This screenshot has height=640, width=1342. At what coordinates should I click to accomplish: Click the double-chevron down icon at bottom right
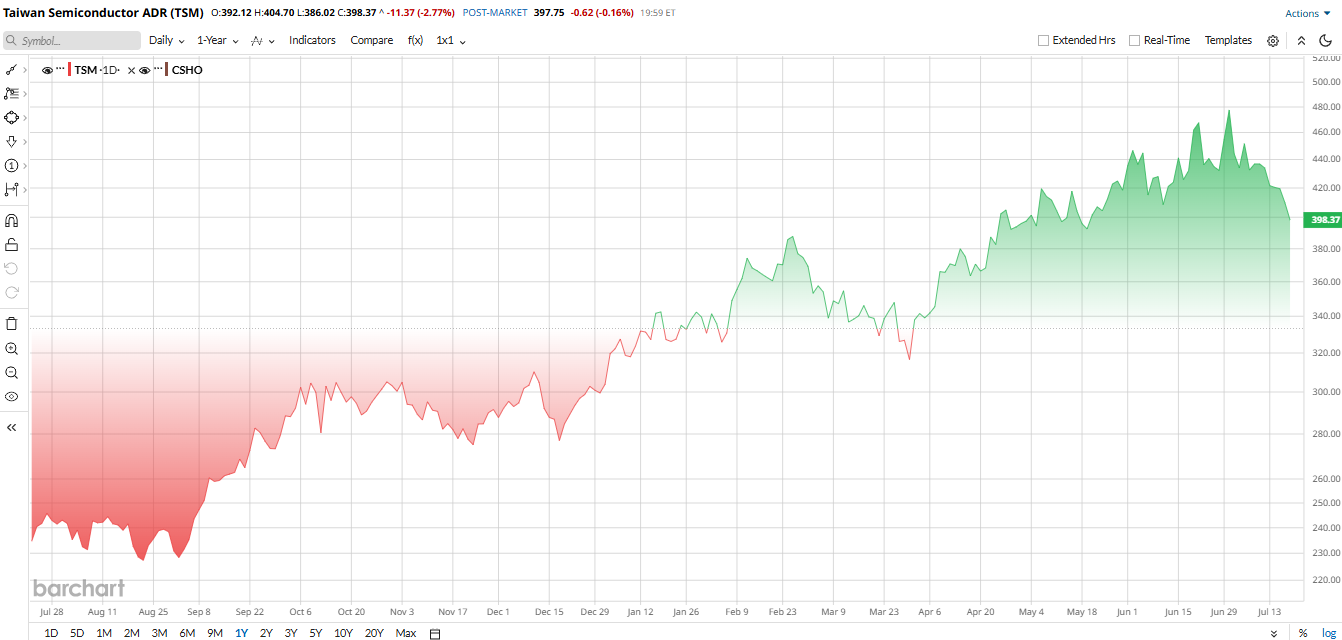pos(1274,633)
